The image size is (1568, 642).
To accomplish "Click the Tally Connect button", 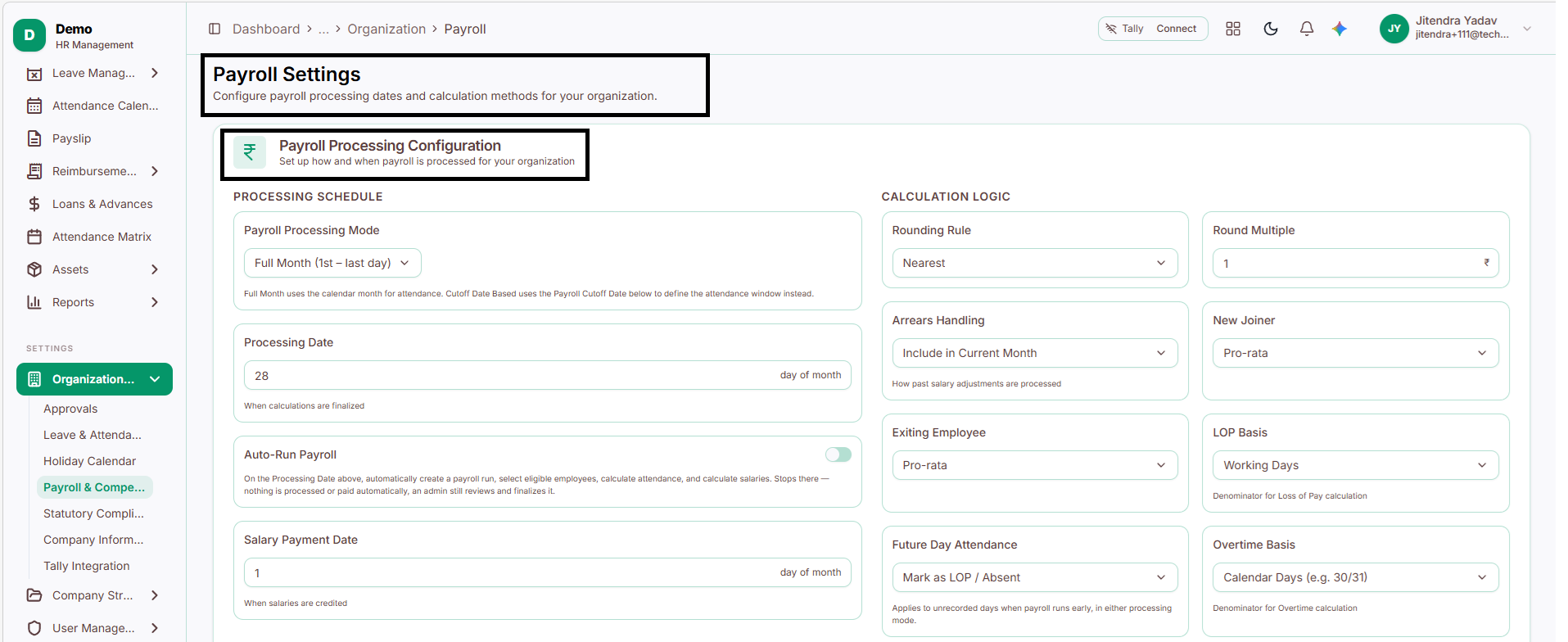I will pyautogui.click(x=1153, y=29).
